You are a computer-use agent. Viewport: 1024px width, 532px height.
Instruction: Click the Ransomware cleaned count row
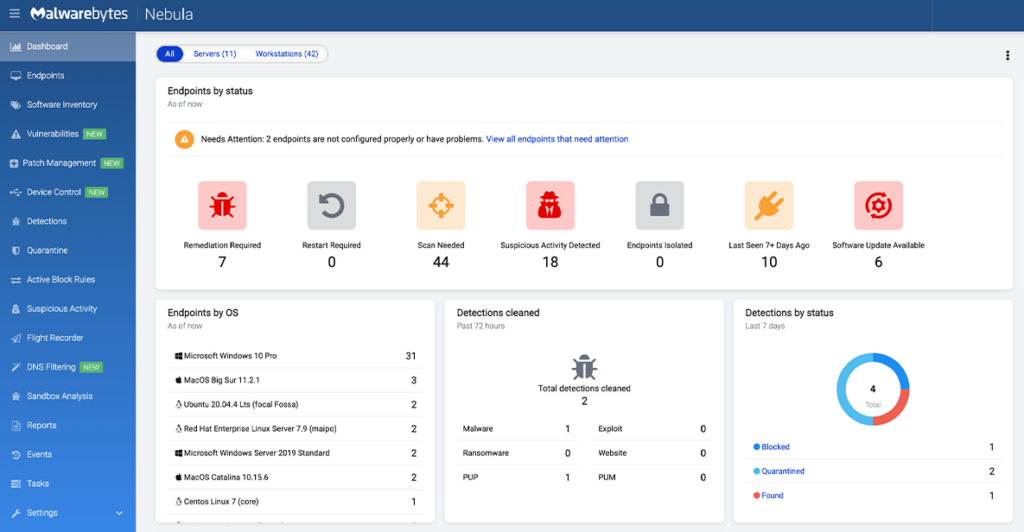(517, 453)
